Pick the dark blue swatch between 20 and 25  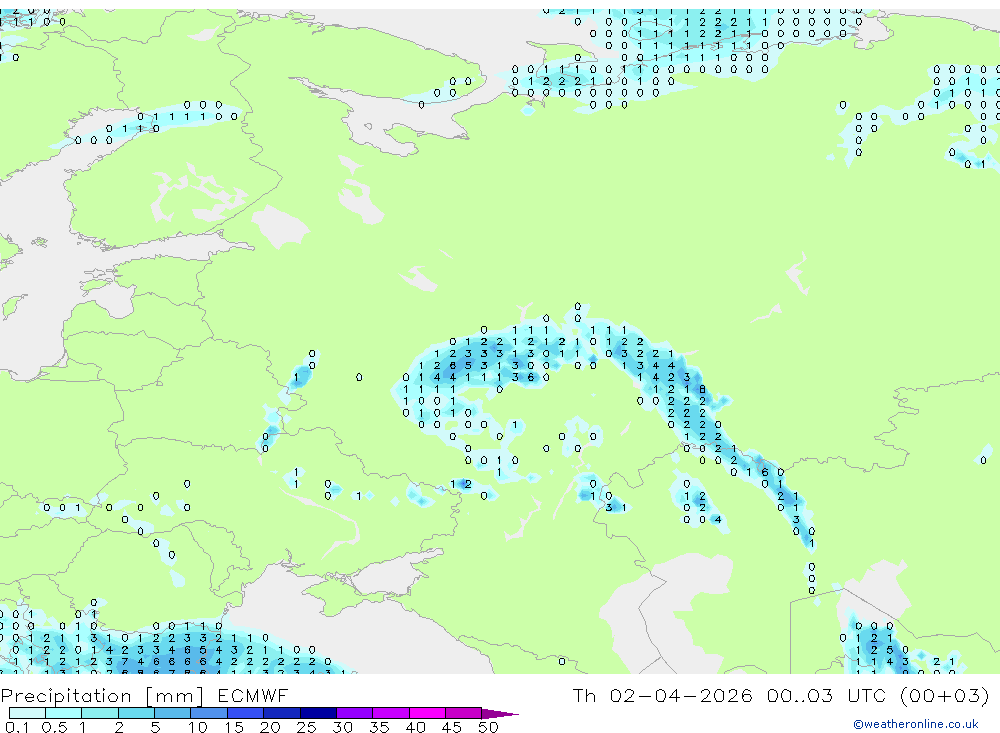(x=281, y=713)
